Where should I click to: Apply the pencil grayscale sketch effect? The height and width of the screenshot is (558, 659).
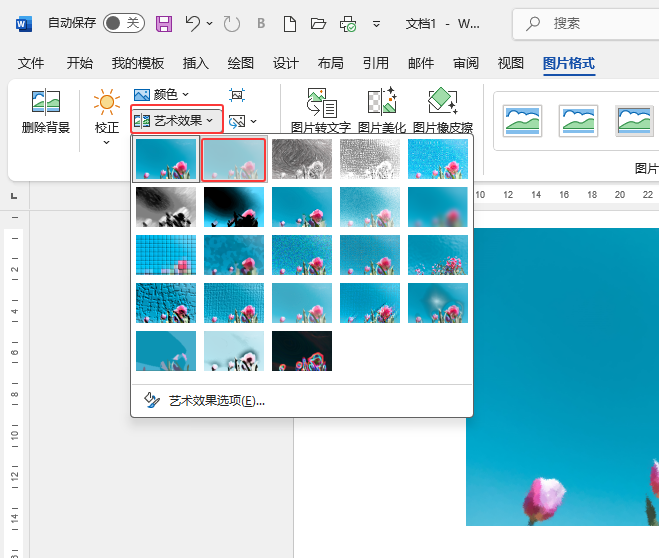coord(302,159)
